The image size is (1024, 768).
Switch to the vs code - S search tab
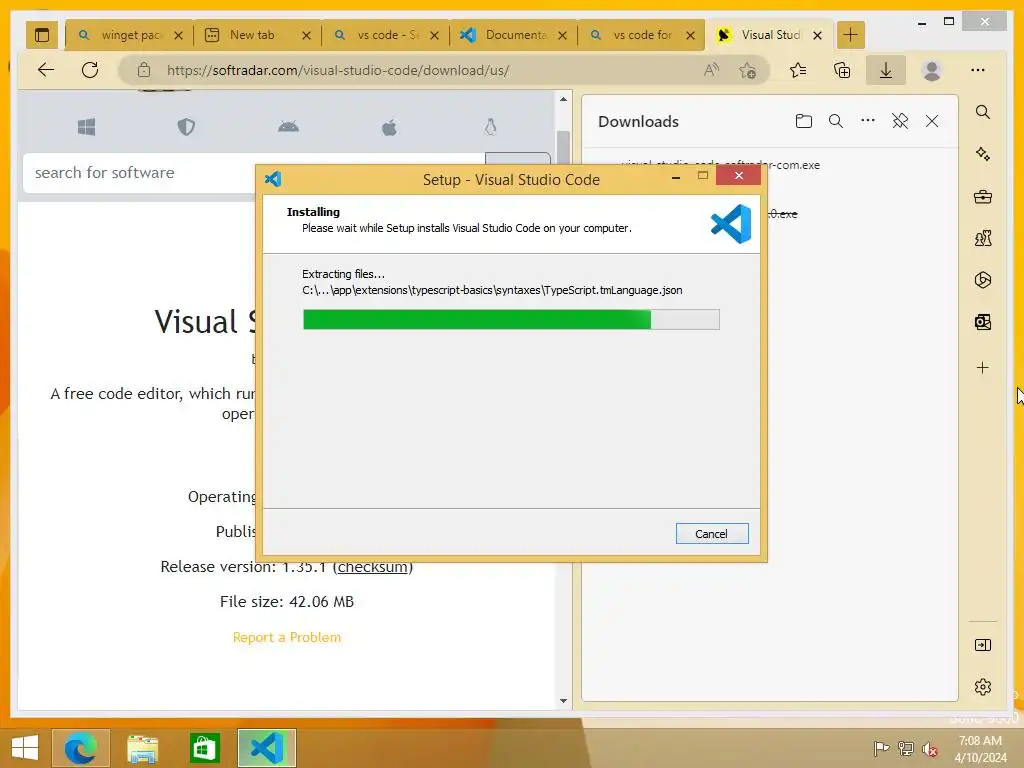pos(385,35)
